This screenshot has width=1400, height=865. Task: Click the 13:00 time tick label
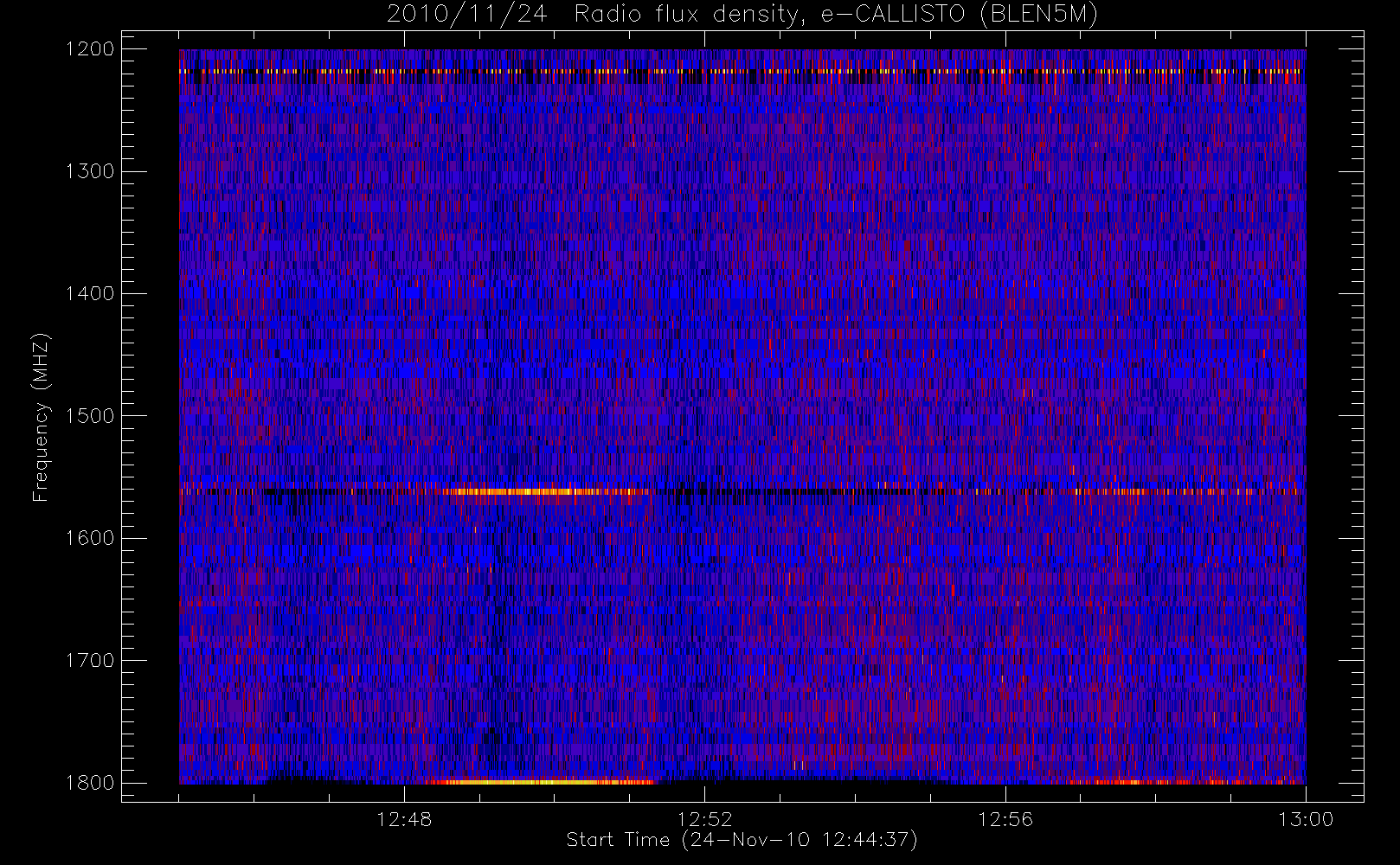(1306, 819)
